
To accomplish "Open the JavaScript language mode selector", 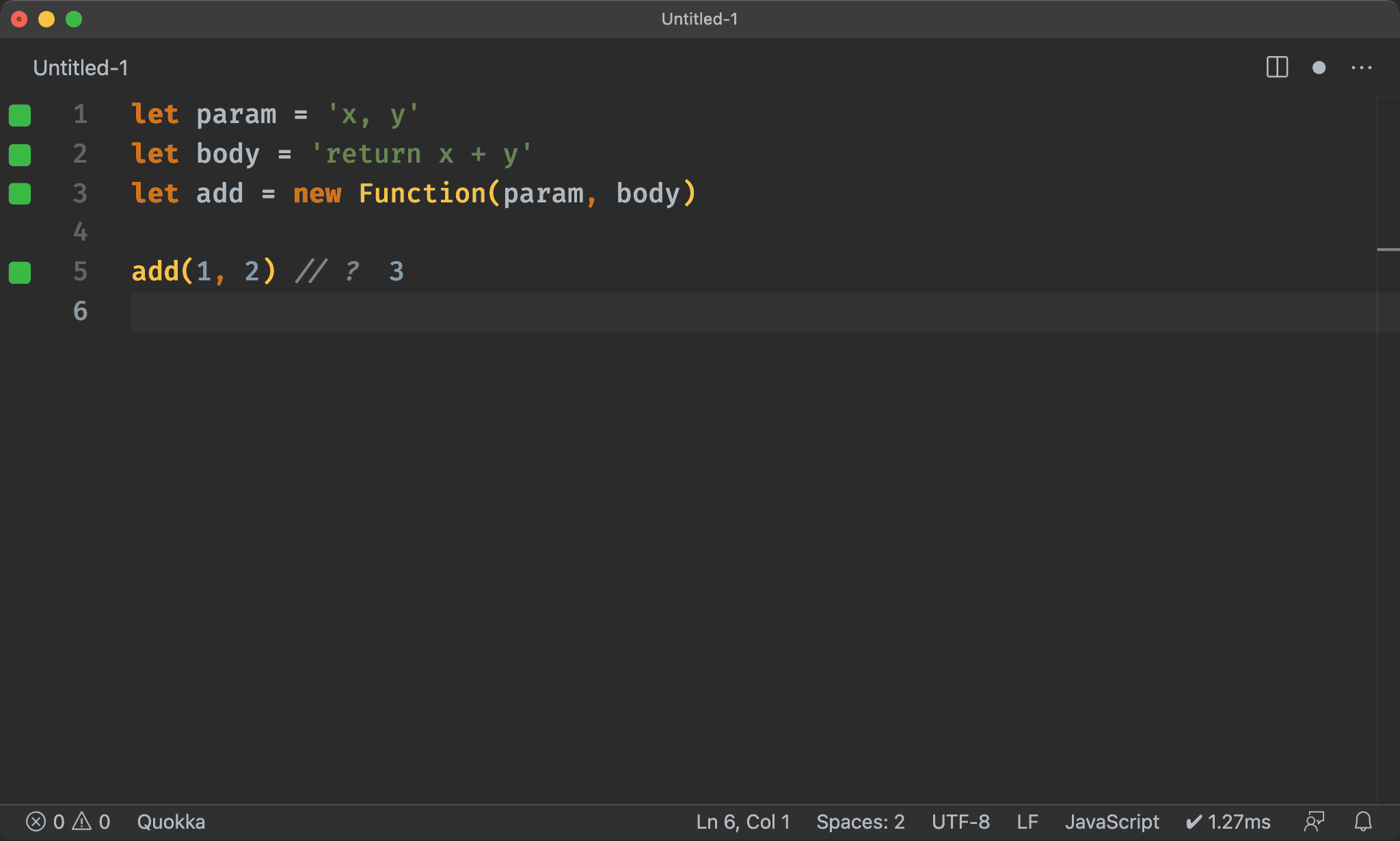I will click(1112, 821).
